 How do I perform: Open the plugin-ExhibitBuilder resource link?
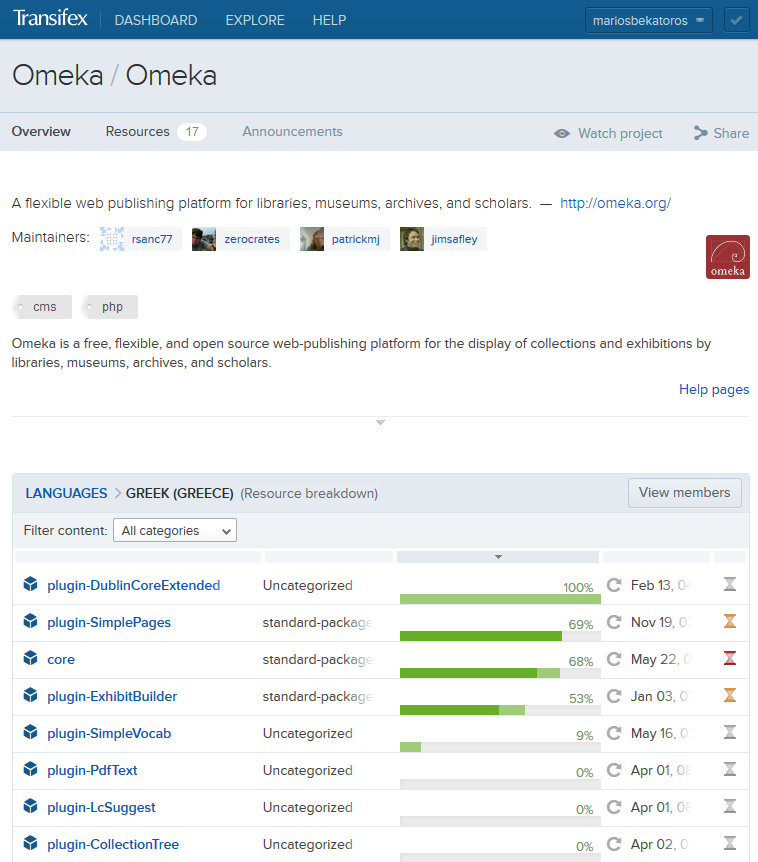coord(112,697)
